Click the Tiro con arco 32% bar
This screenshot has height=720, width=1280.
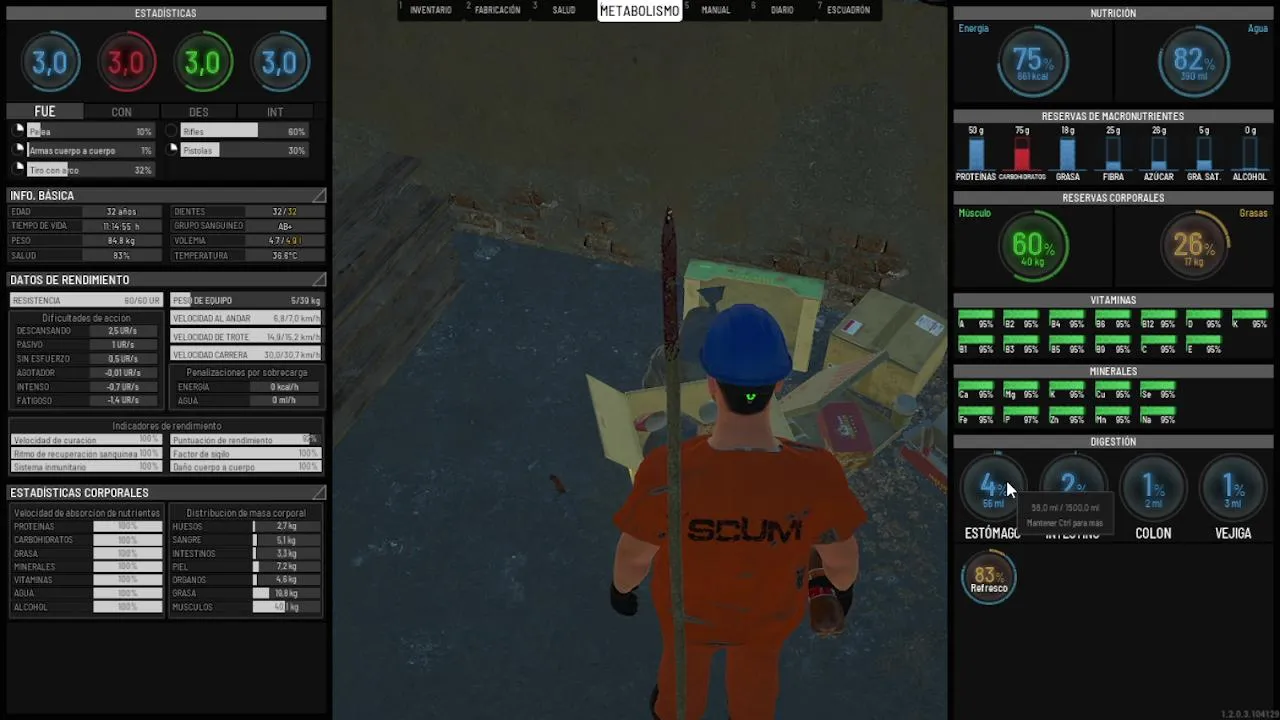(x=90, y=170)
